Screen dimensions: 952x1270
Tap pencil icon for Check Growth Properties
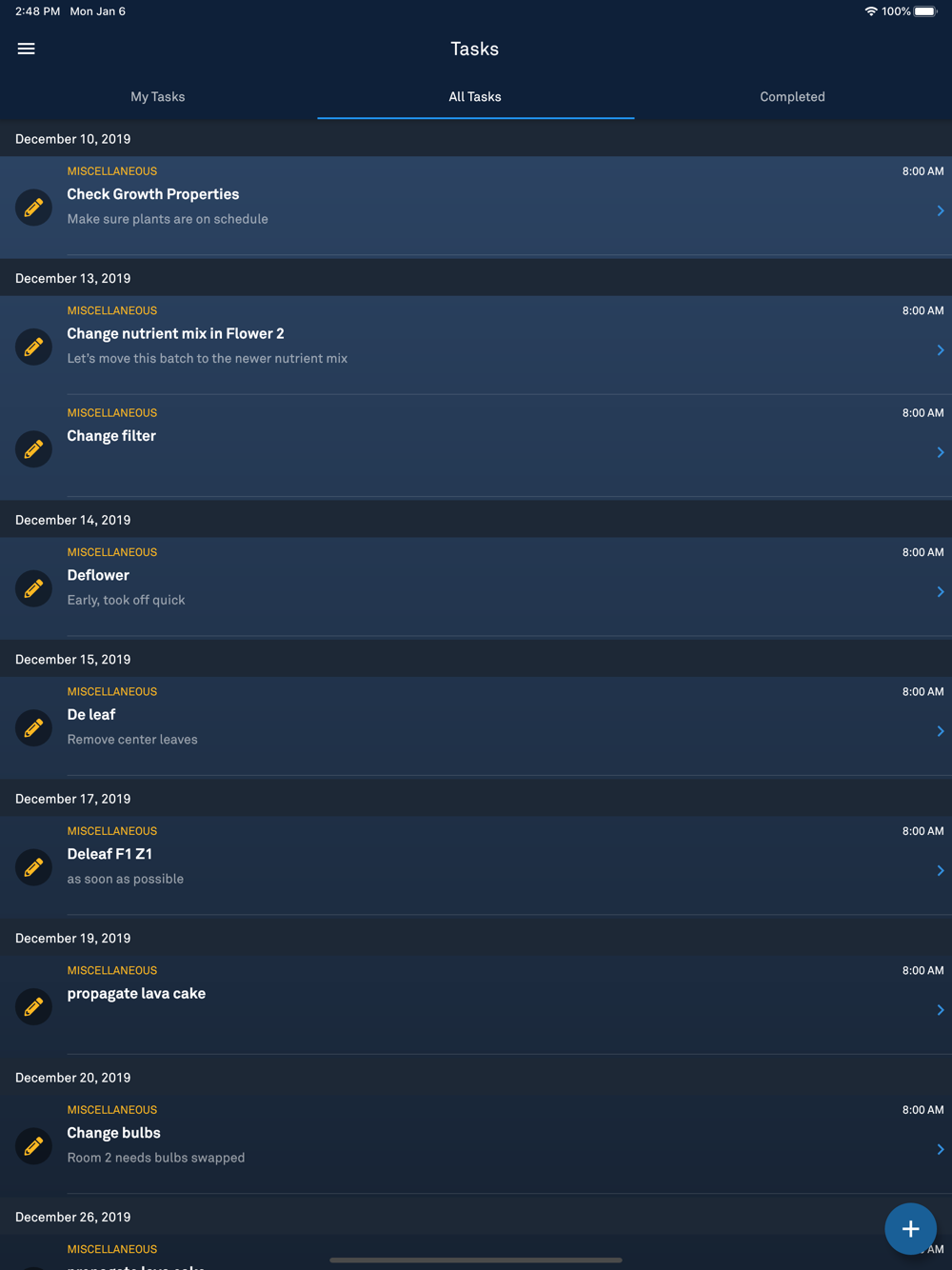33,208
